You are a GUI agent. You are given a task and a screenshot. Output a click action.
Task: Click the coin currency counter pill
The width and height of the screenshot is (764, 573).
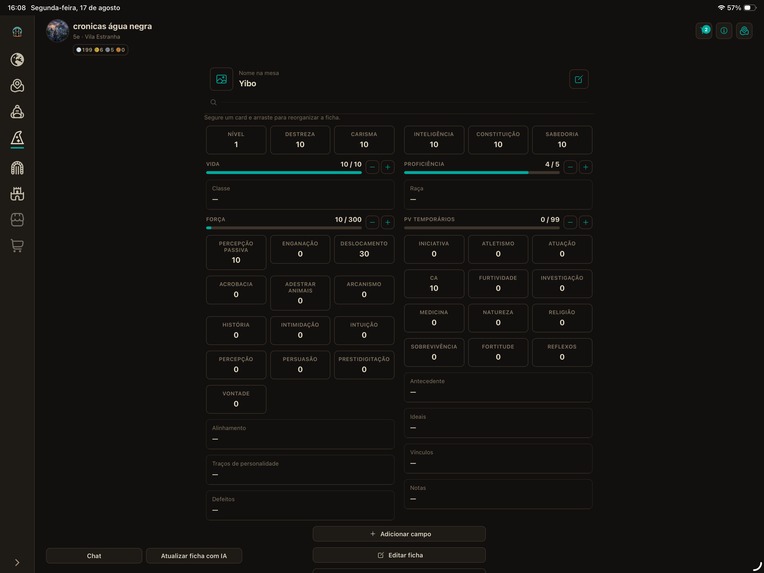100,50
